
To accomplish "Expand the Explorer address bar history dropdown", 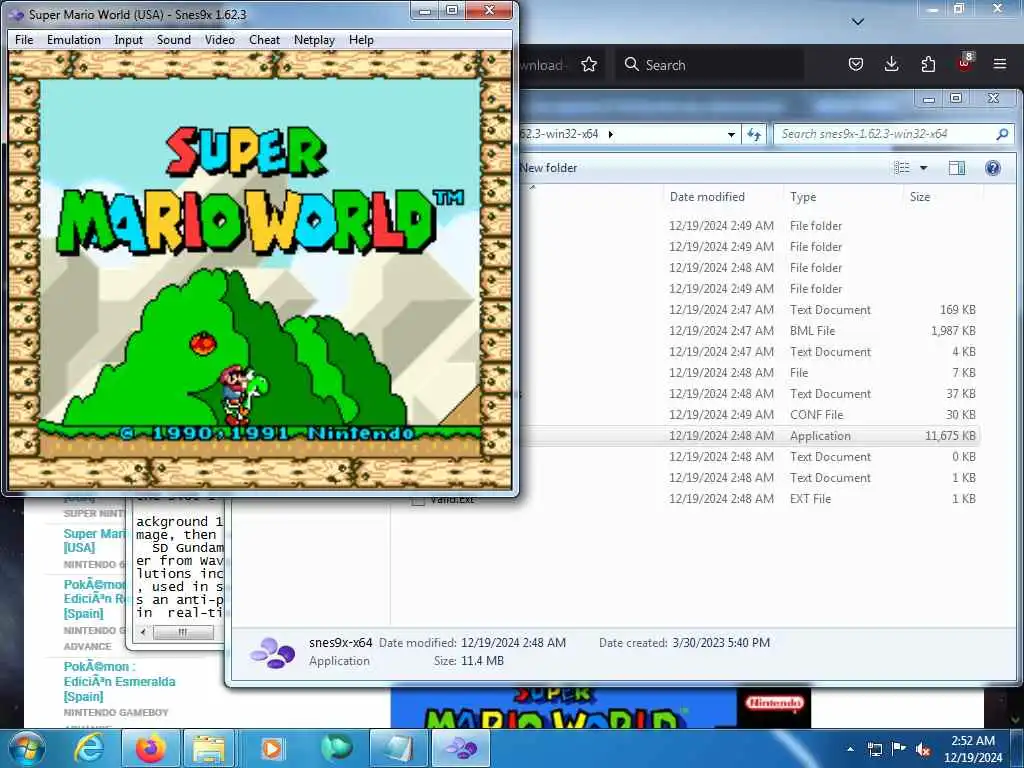I will pos(731,135).
